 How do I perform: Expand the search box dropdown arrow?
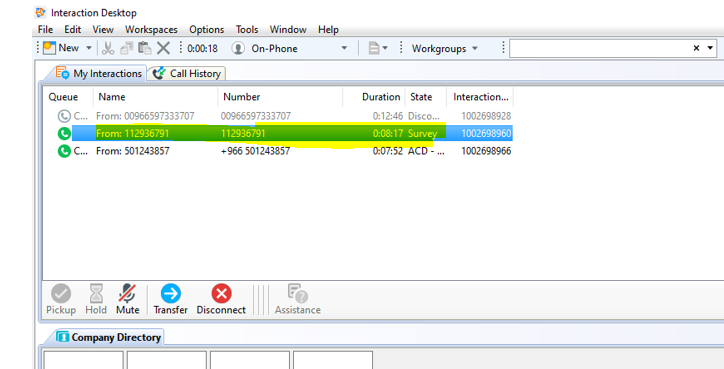point(710,48)
